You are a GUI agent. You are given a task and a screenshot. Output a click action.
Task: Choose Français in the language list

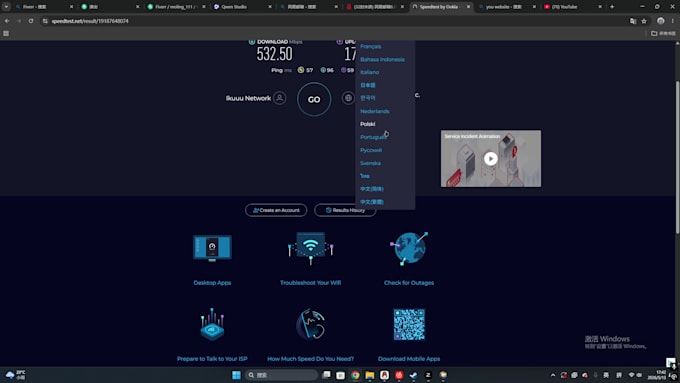[x=371, y=46]
